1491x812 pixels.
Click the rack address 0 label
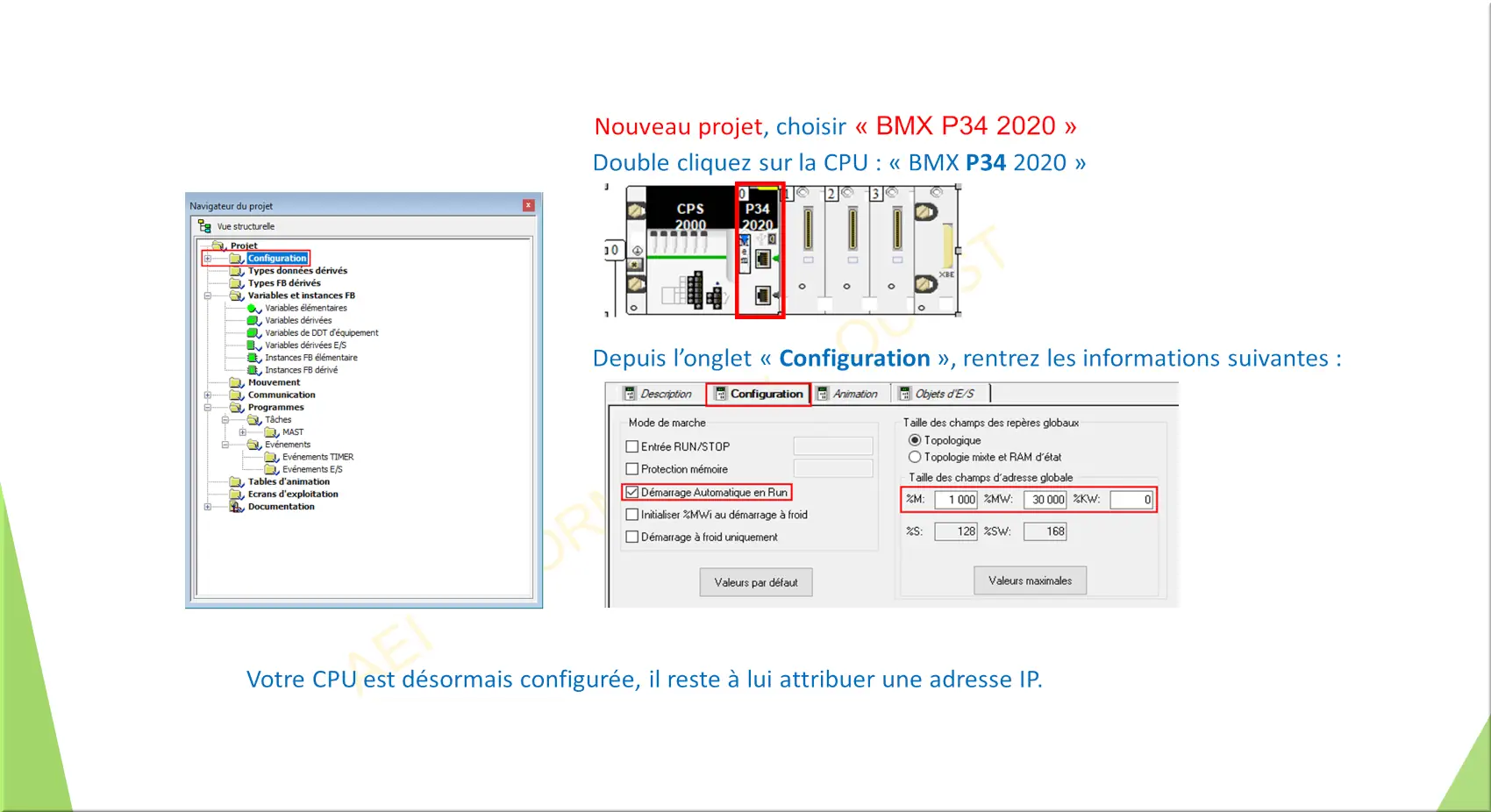pyautogui.click(x=613, y=251)
